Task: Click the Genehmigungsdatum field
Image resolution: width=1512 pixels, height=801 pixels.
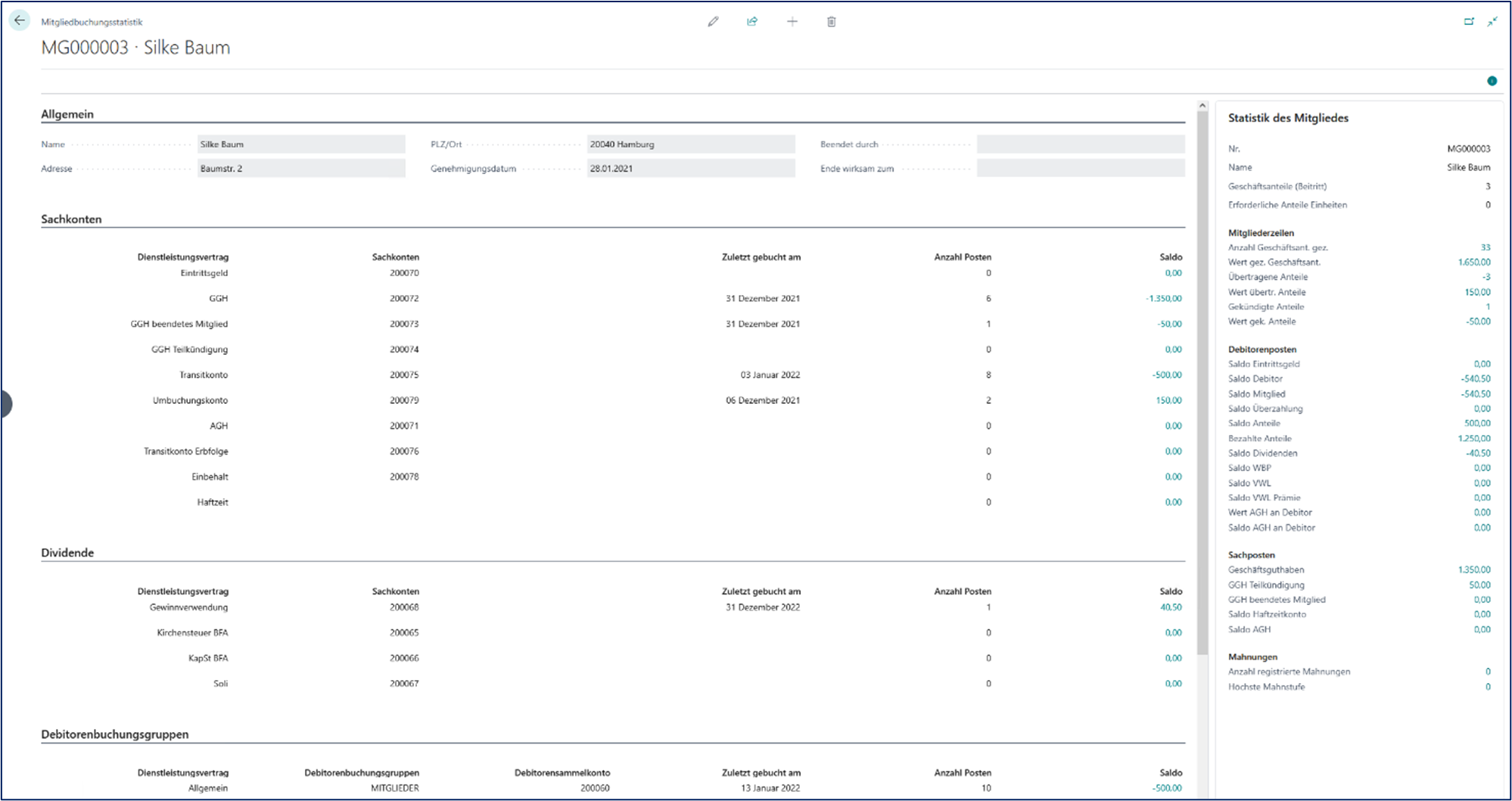Action: (x=690, y=169)
